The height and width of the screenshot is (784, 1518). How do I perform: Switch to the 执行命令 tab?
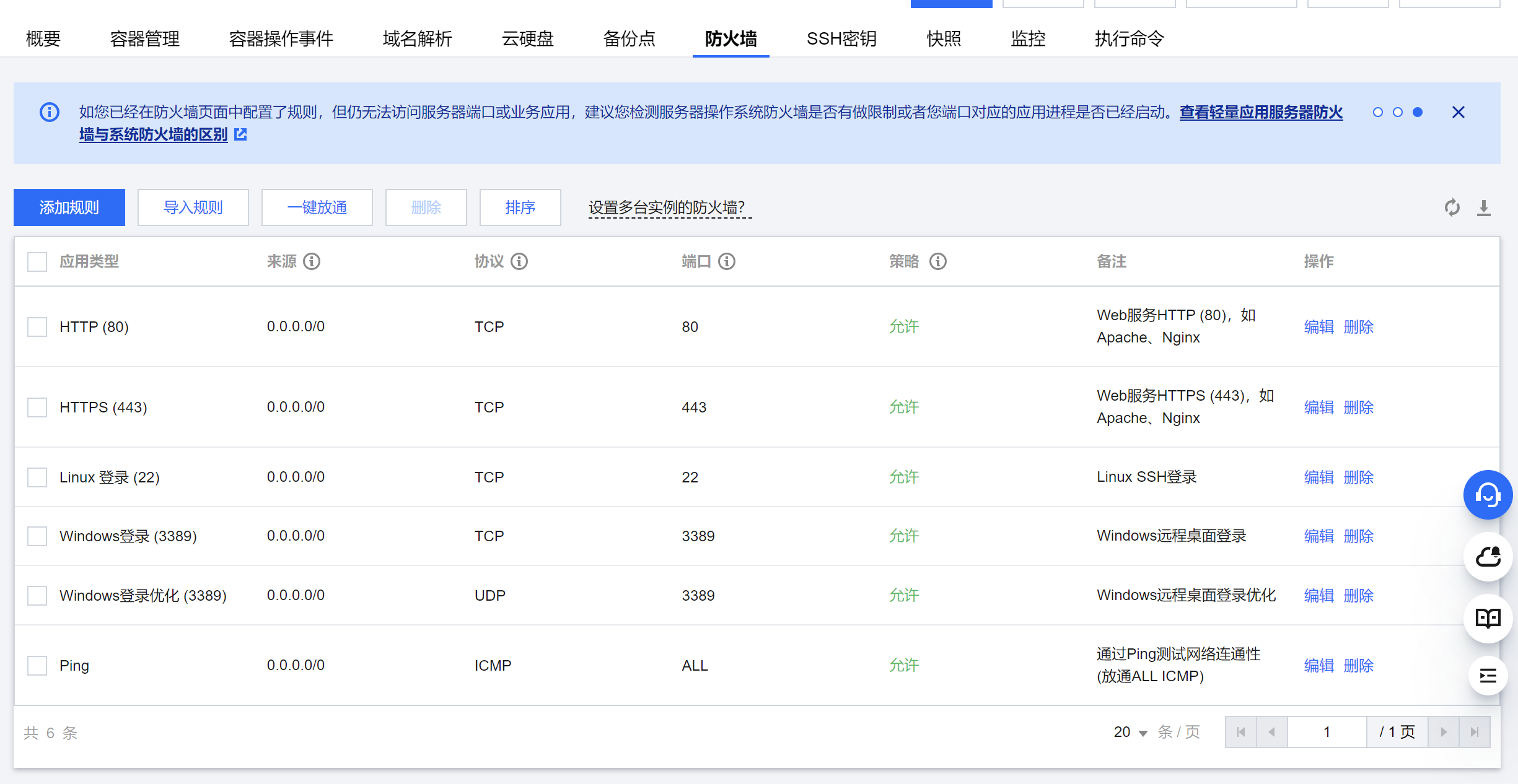[x=1130, y=38]
